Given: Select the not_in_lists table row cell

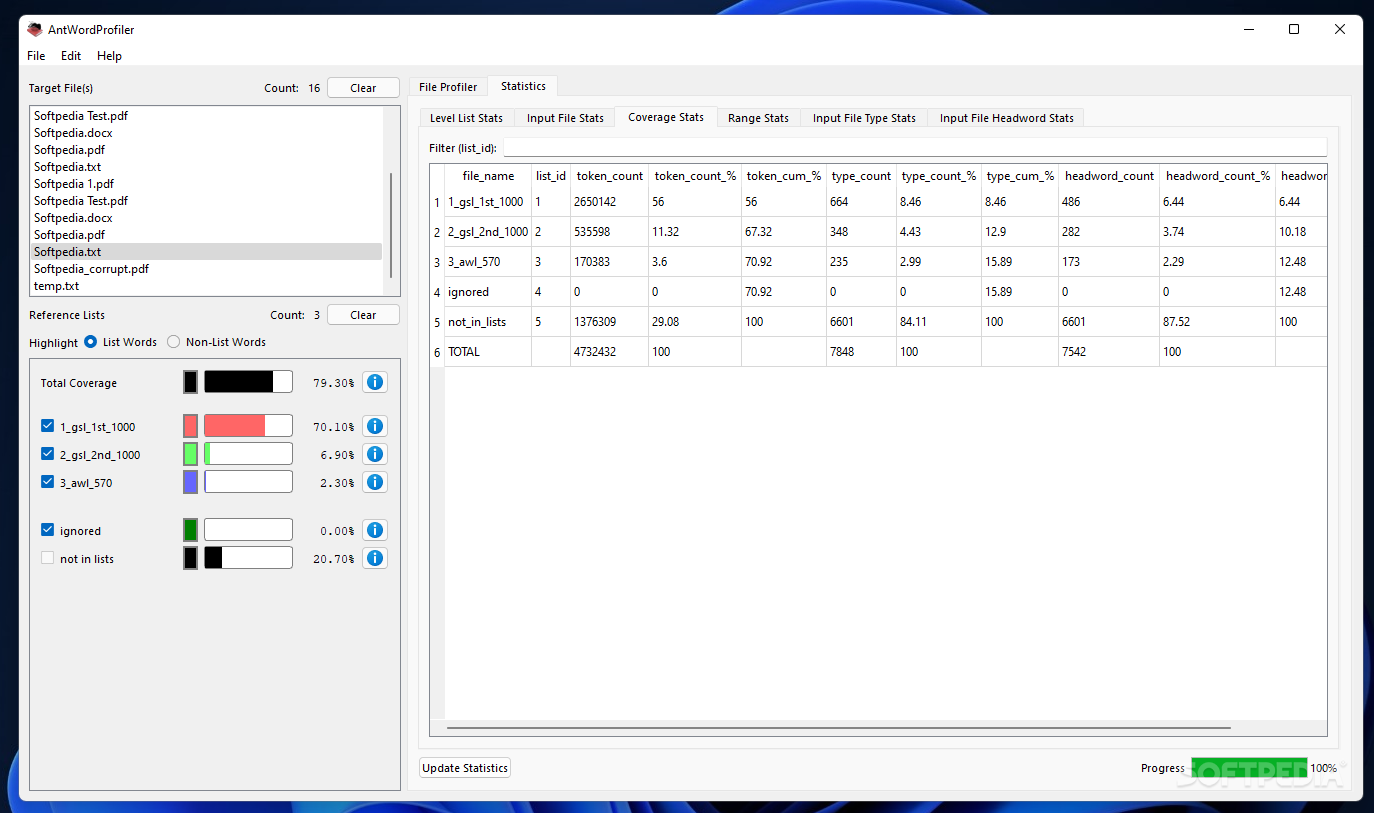Looking at the screenshot, I should tap(488, 322).
